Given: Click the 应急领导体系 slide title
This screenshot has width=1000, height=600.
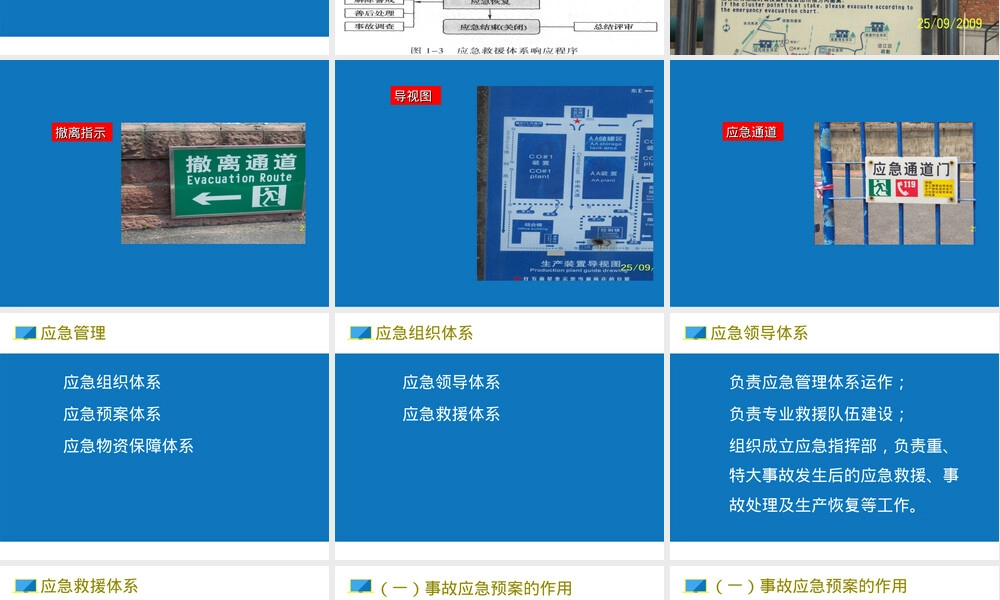Looking at the screenshot, I should 759,333.
